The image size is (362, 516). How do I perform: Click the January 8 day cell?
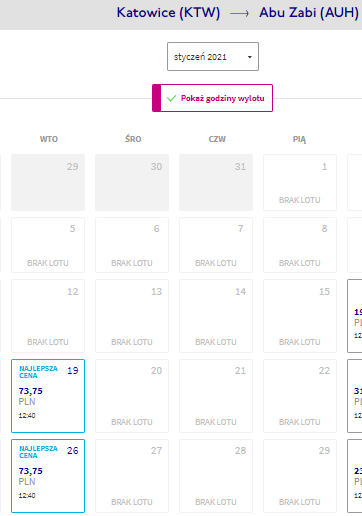tap(300, 245)
